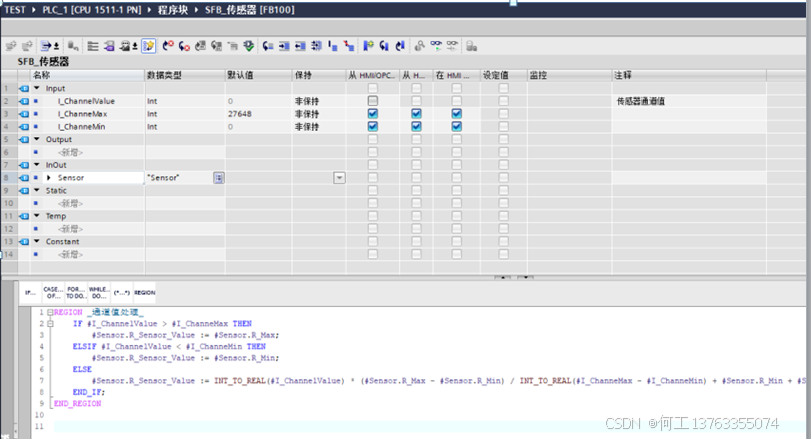811x439 pixels.
Task: Click the second greyed toolbar icon
Action: (27, 46)
